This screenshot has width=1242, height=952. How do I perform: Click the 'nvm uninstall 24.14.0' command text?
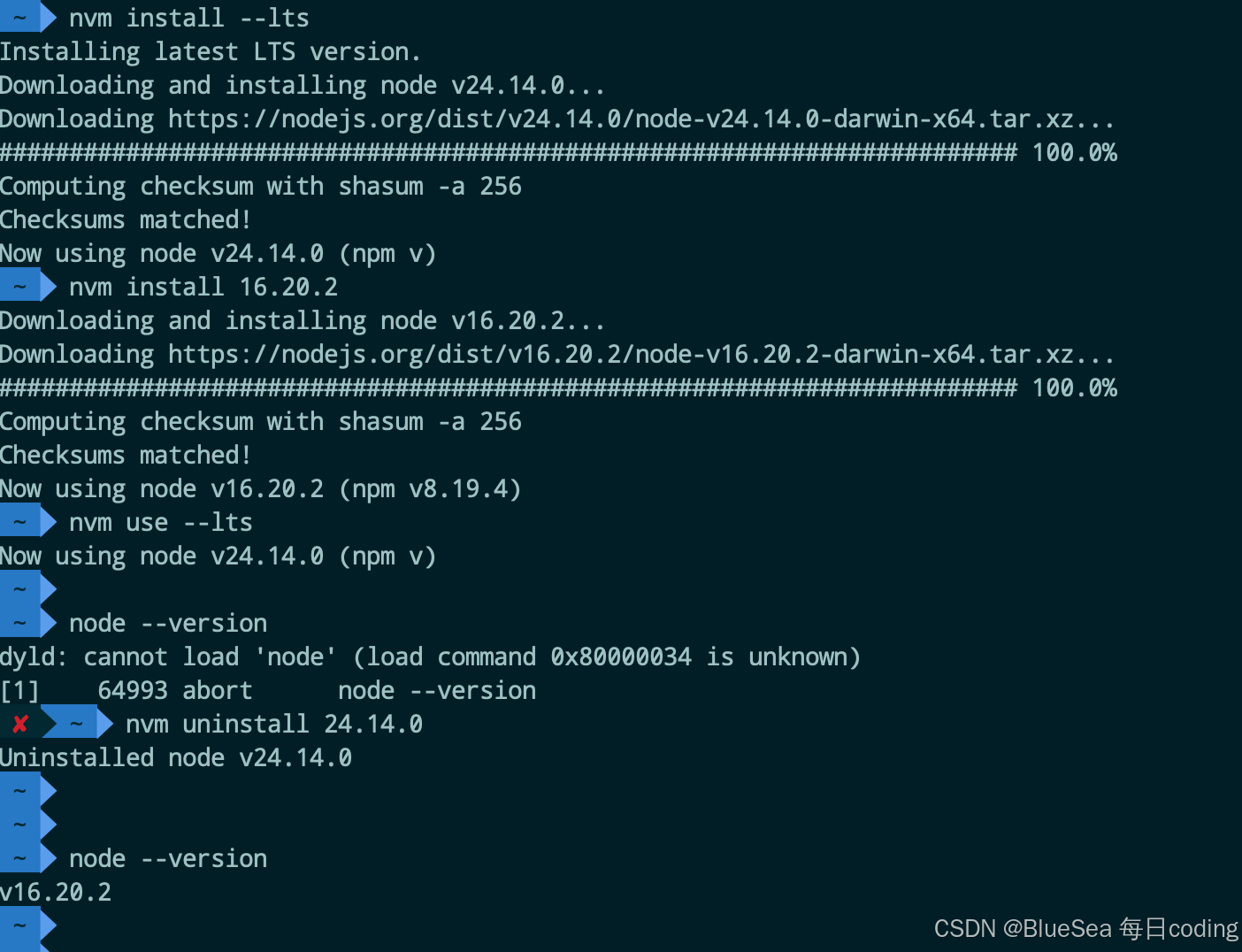coord(274,725)
